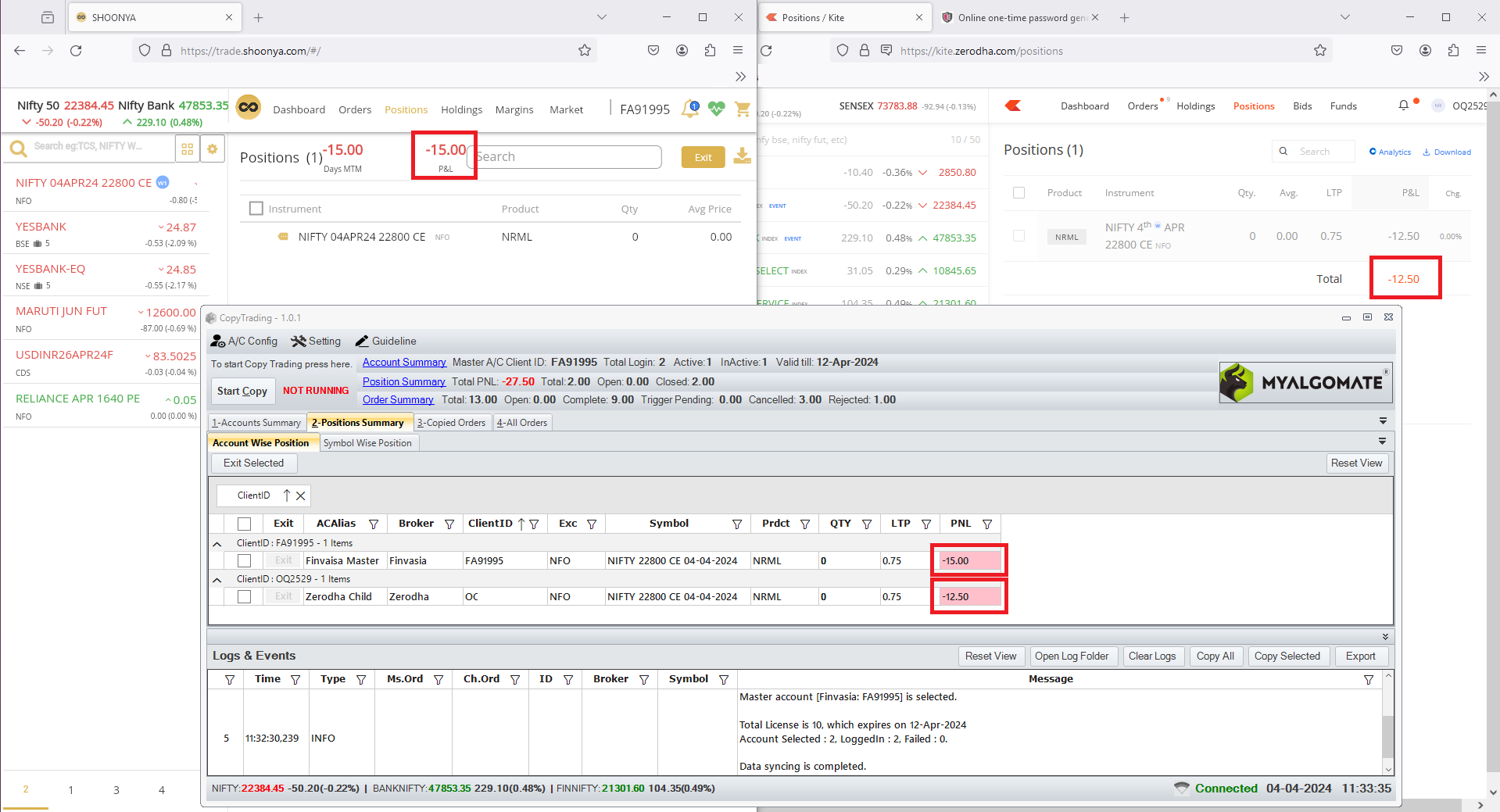1500x812 pixels.
Task: Open Shoonya Margins menu
Action: [x=514, y=110]
